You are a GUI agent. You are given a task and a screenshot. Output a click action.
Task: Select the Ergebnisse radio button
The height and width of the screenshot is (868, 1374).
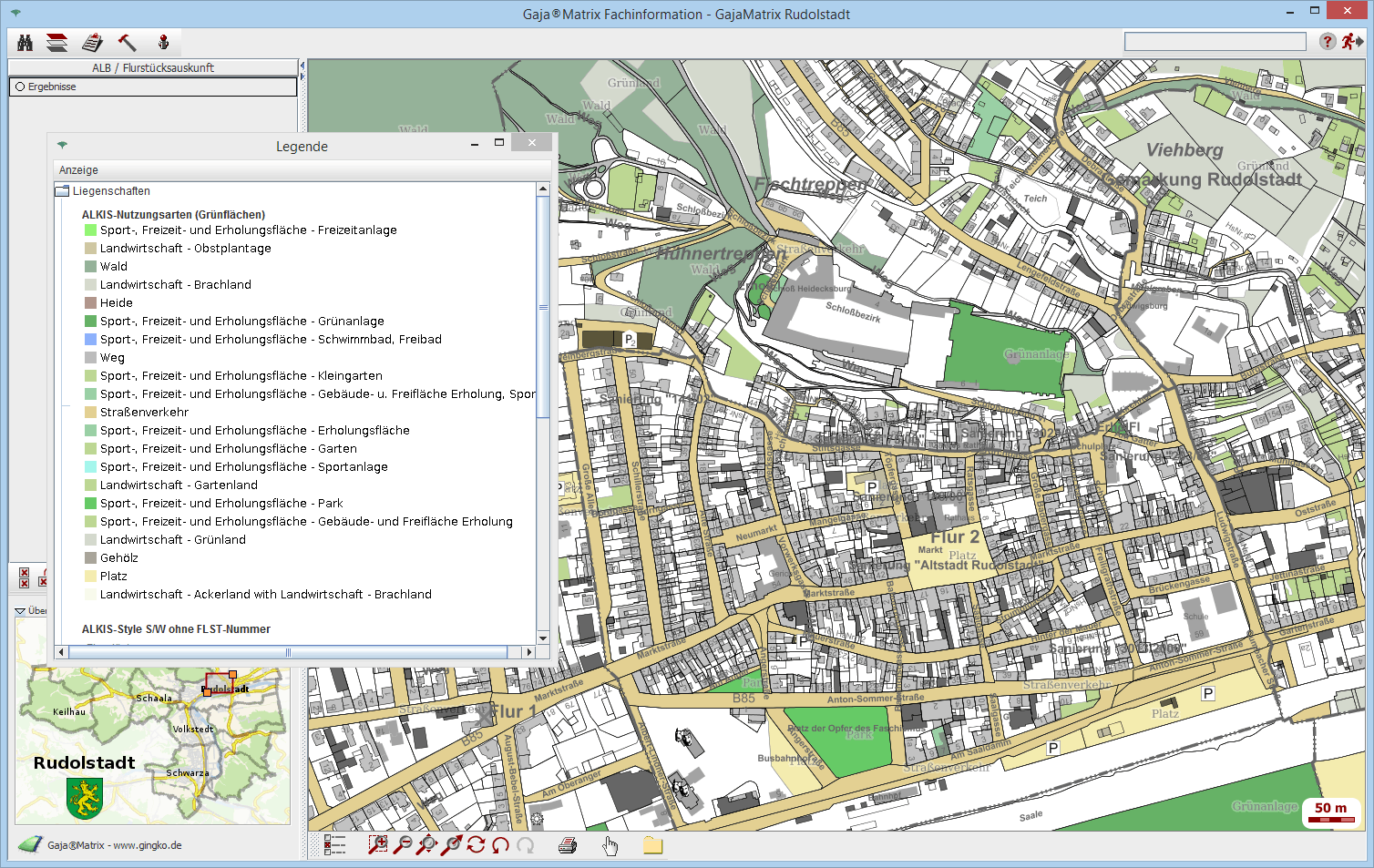20,87
